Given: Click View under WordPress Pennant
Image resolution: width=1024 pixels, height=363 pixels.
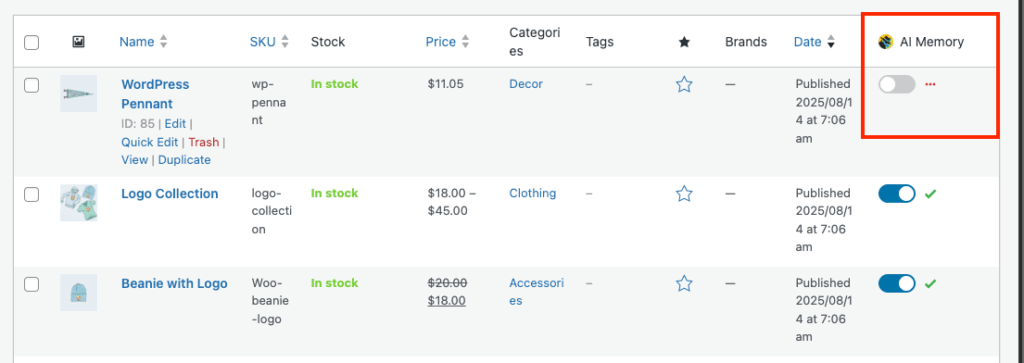Looking at the screenshot, I should click(x=135, y=160).
